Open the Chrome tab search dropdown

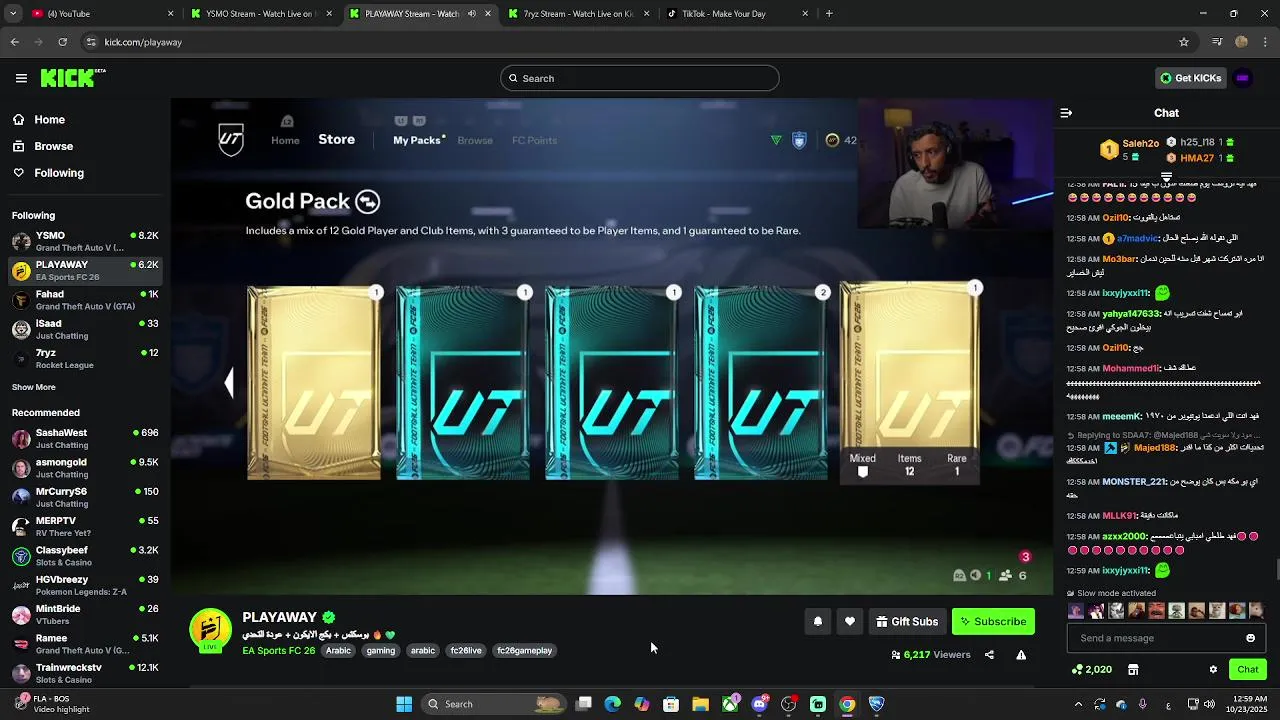pyautogui.click(x=14, y=14)
